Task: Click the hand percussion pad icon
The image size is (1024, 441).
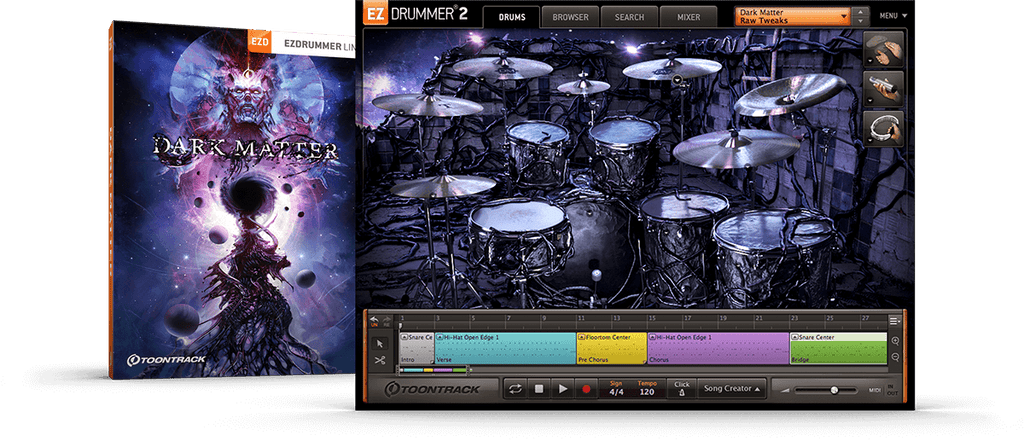Action: (x=886, y=48)
